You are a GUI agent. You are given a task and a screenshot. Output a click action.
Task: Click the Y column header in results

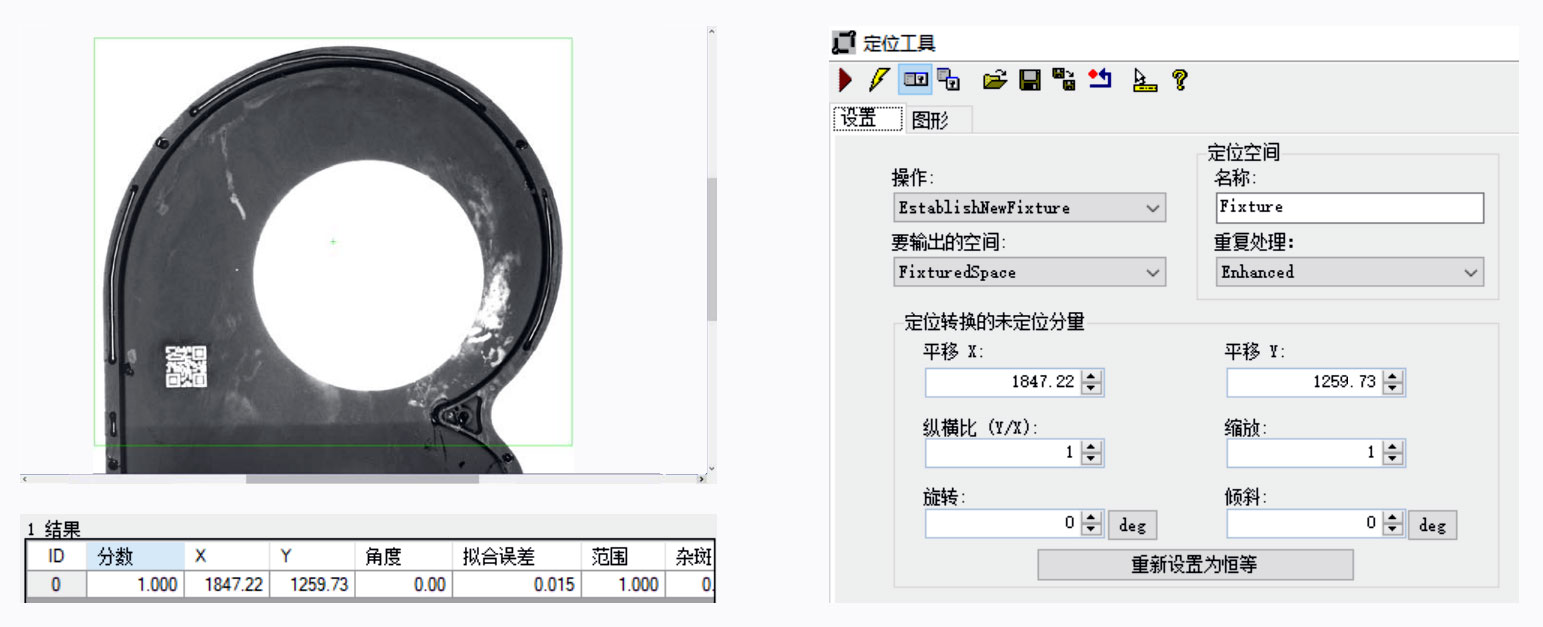[x=311, y=557]
